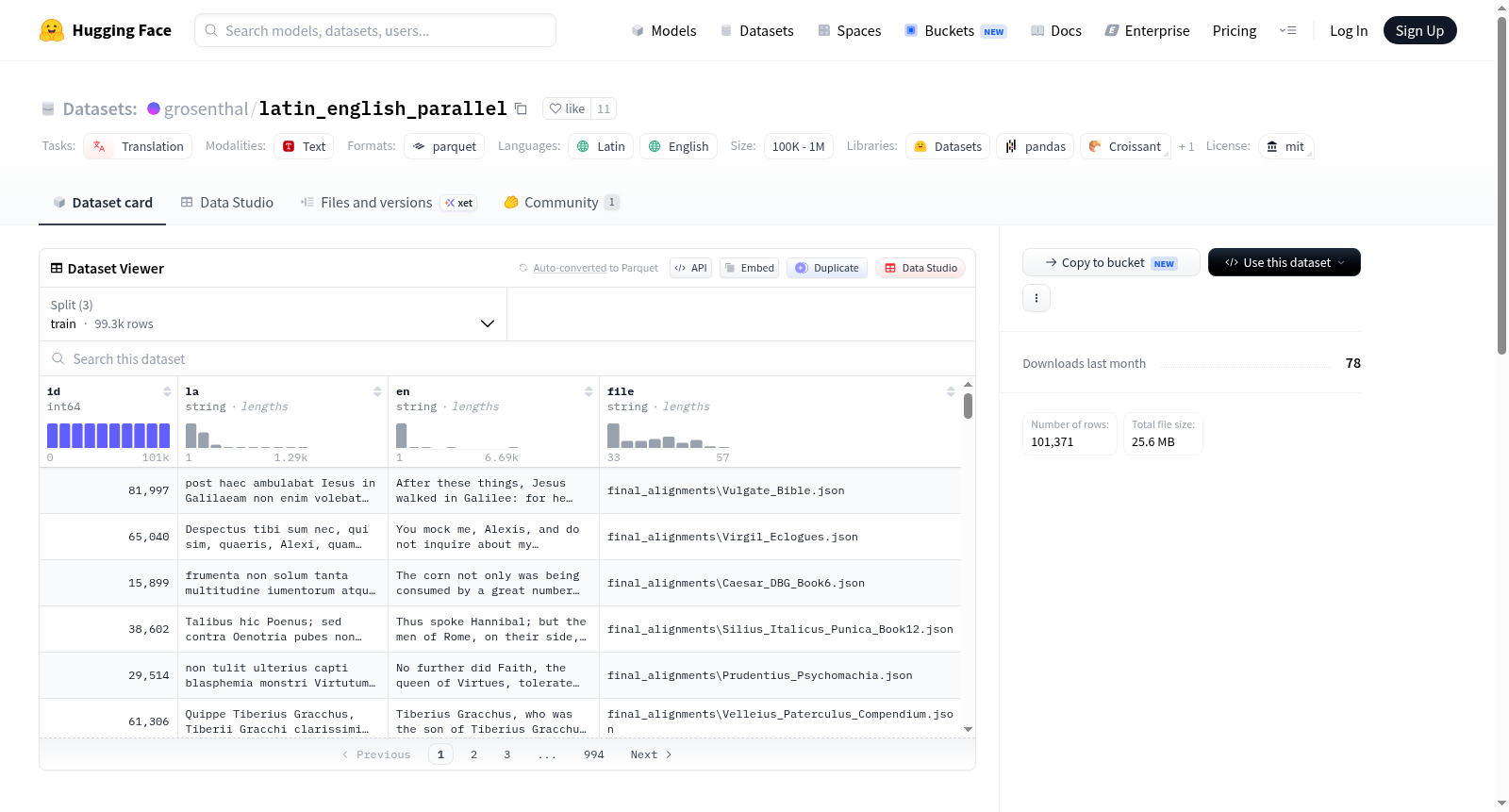Open the grosenthal user profile link
1509x812 pixels.
[206, 108]
